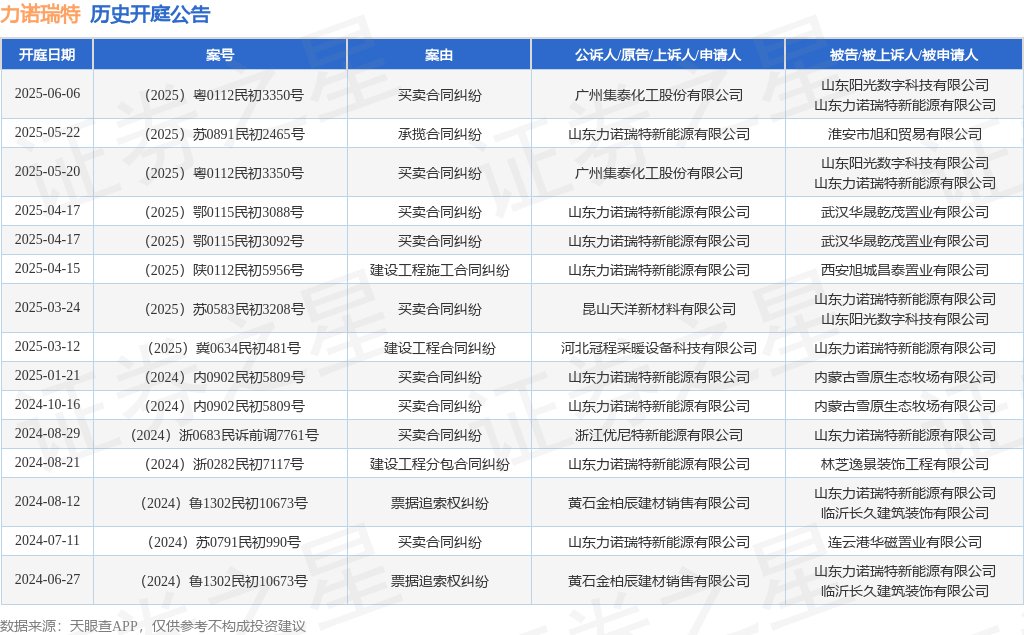The image size is (1024, 635).
Task: Click the date 2025-03-24
Action: point(47,307)
